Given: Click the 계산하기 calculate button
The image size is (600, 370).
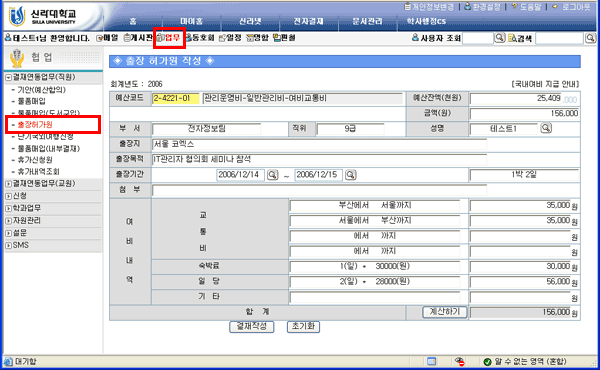Looking at the screenshot, I should pos(445,312).
